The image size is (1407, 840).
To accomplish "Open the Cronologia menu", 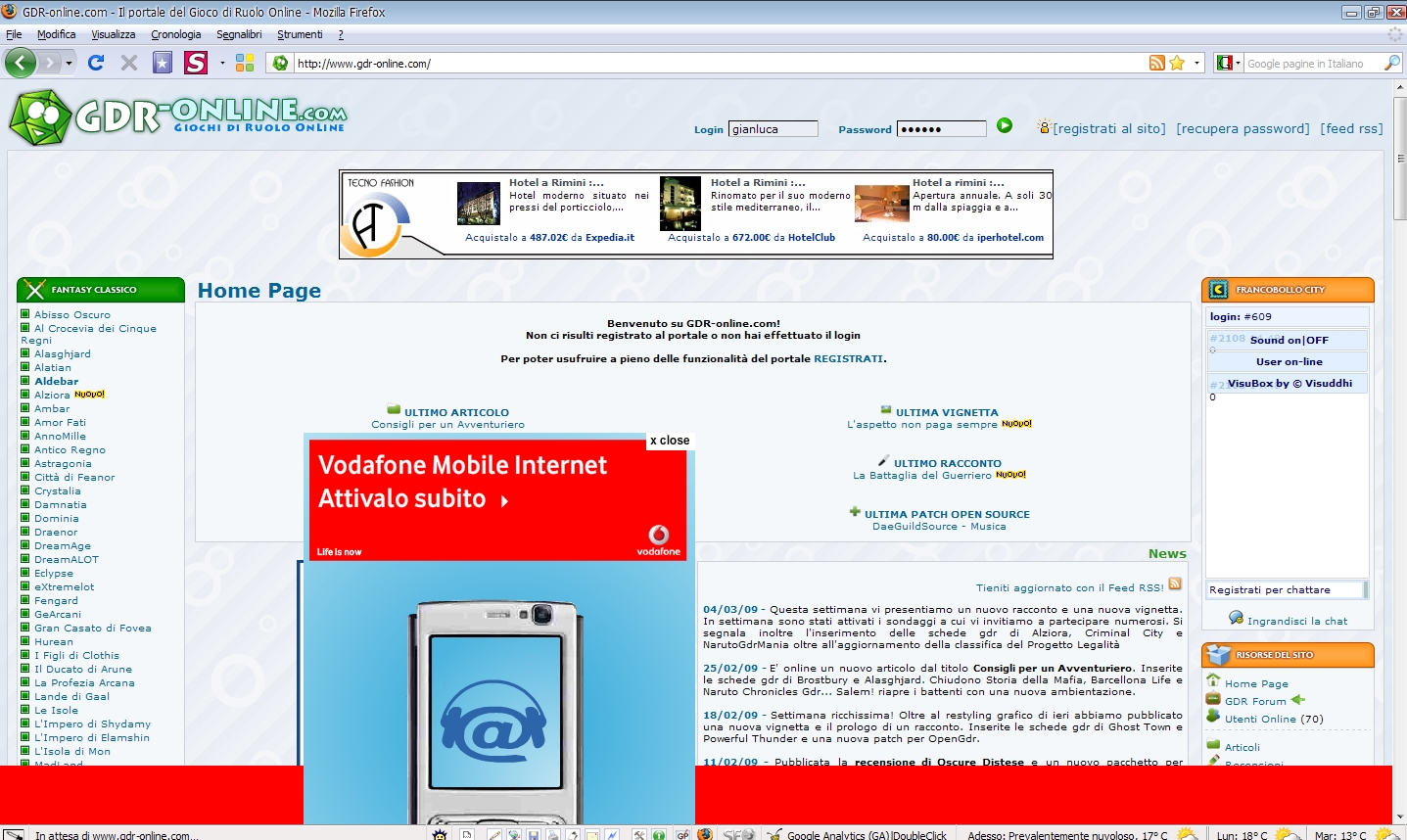I will pos(176,34).
